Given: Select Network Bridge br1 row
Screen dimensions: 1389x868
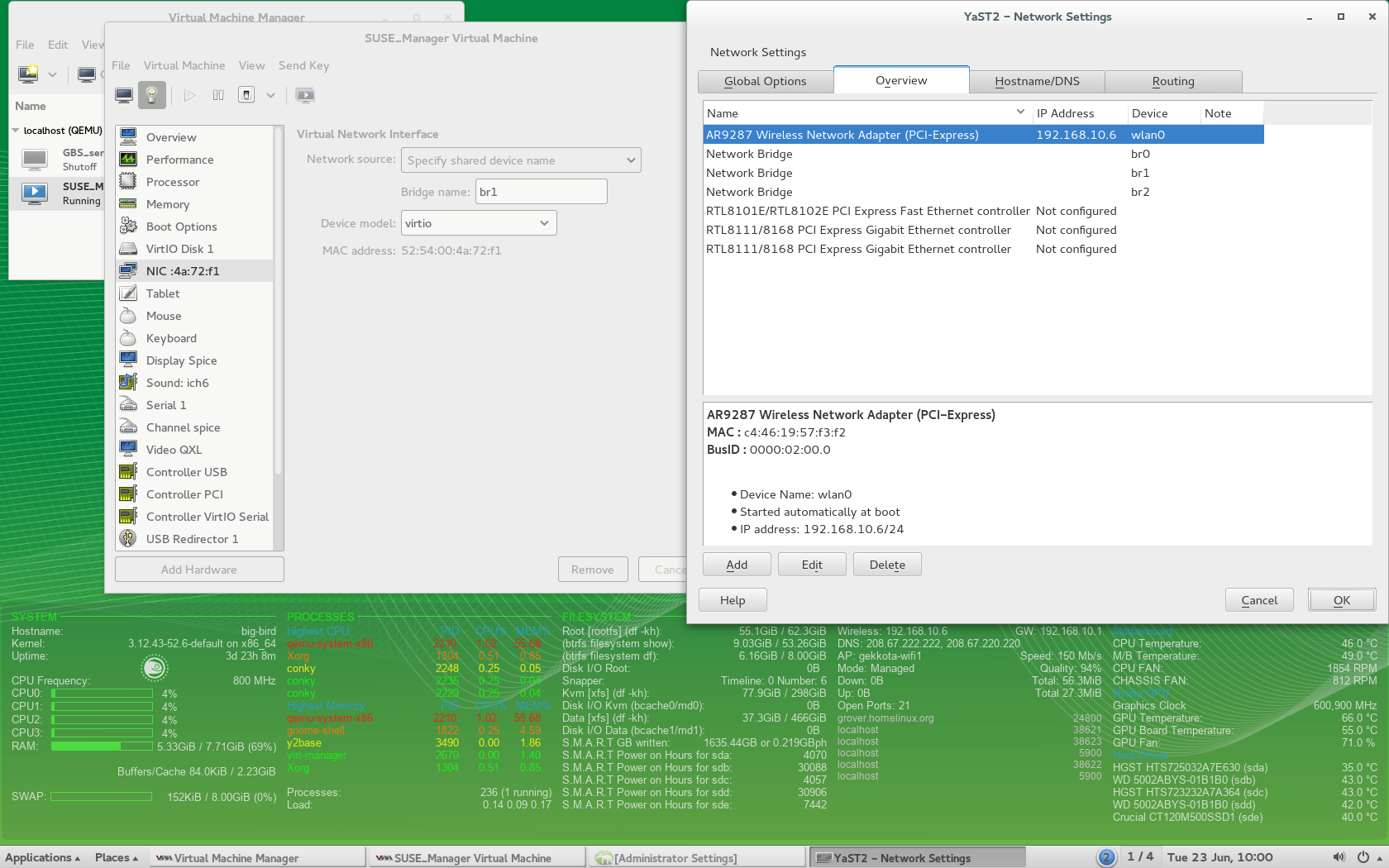Looking at the screenshot, I should pyautogui.click(x=983, y=173).
